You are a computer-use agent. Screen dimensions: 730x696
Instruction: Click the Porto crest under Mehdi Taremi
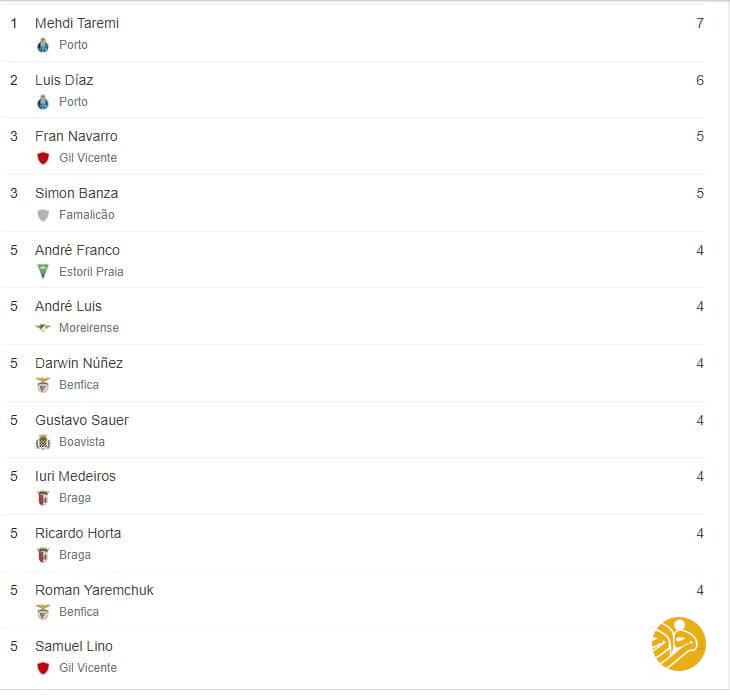(42, 45)
